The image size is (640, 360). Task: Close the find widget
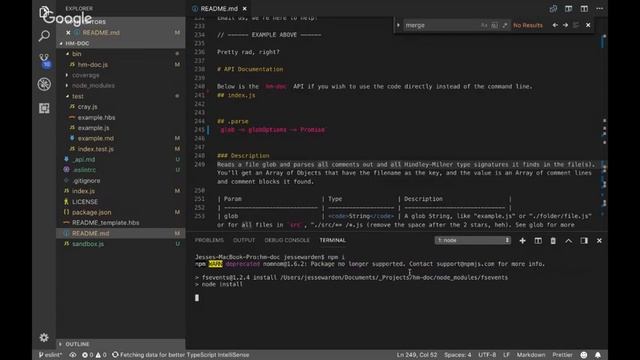(x=588, y=25)
